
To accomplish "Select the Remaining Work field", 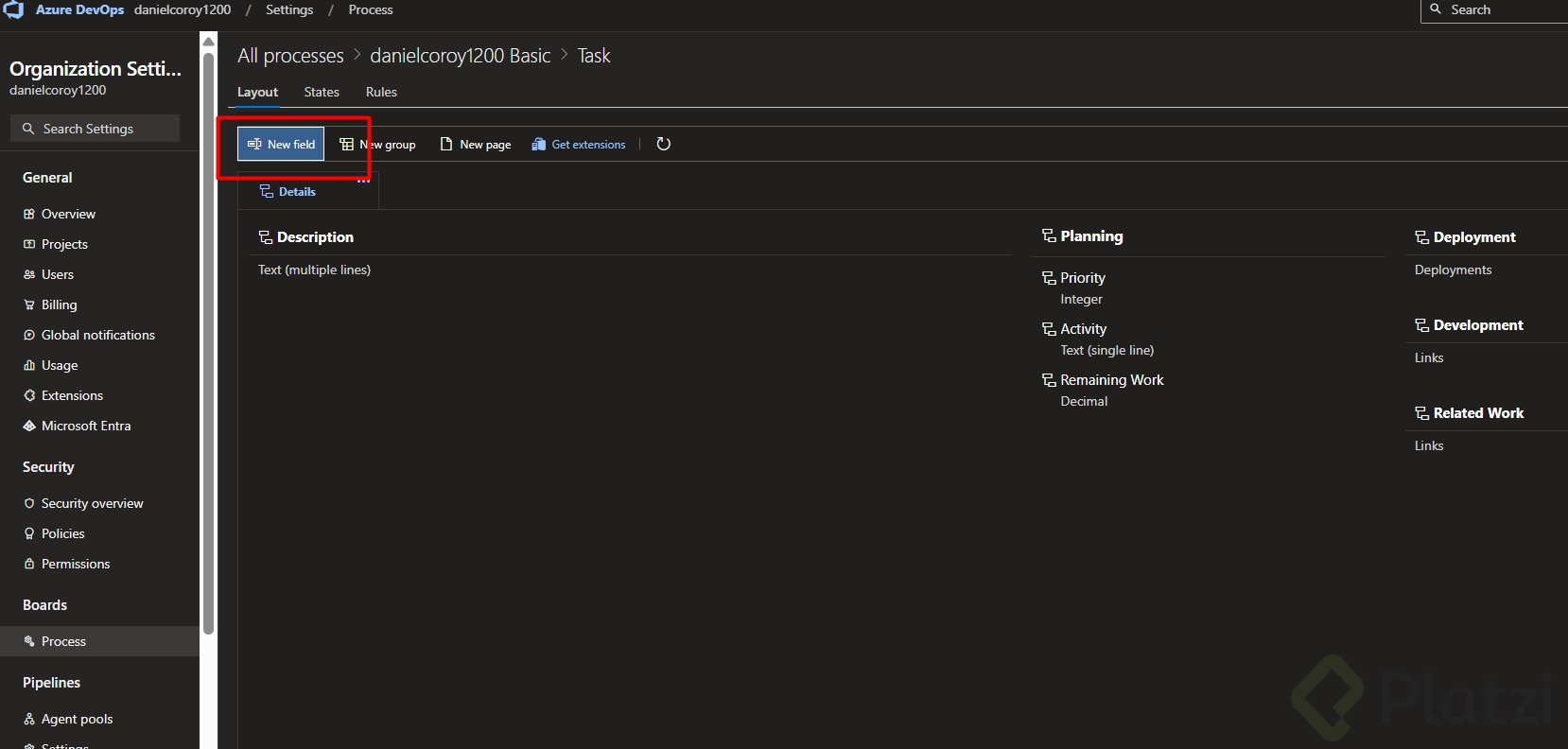I will tap(1111, 380).
